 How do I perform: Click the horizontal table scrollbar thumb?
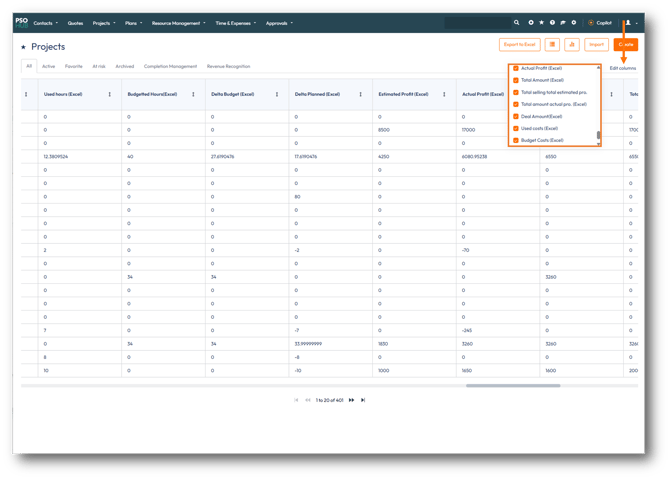click(513, 385)
